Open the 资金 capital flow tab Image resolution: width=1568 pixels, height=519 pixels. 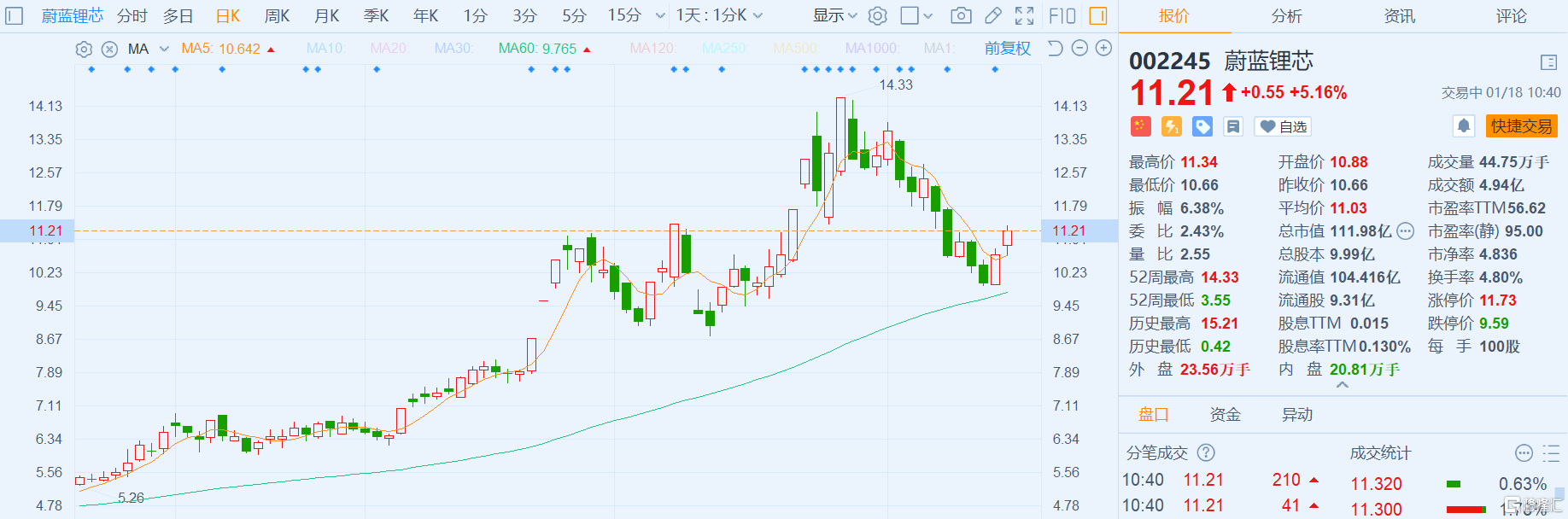[x=1226, y=415]
